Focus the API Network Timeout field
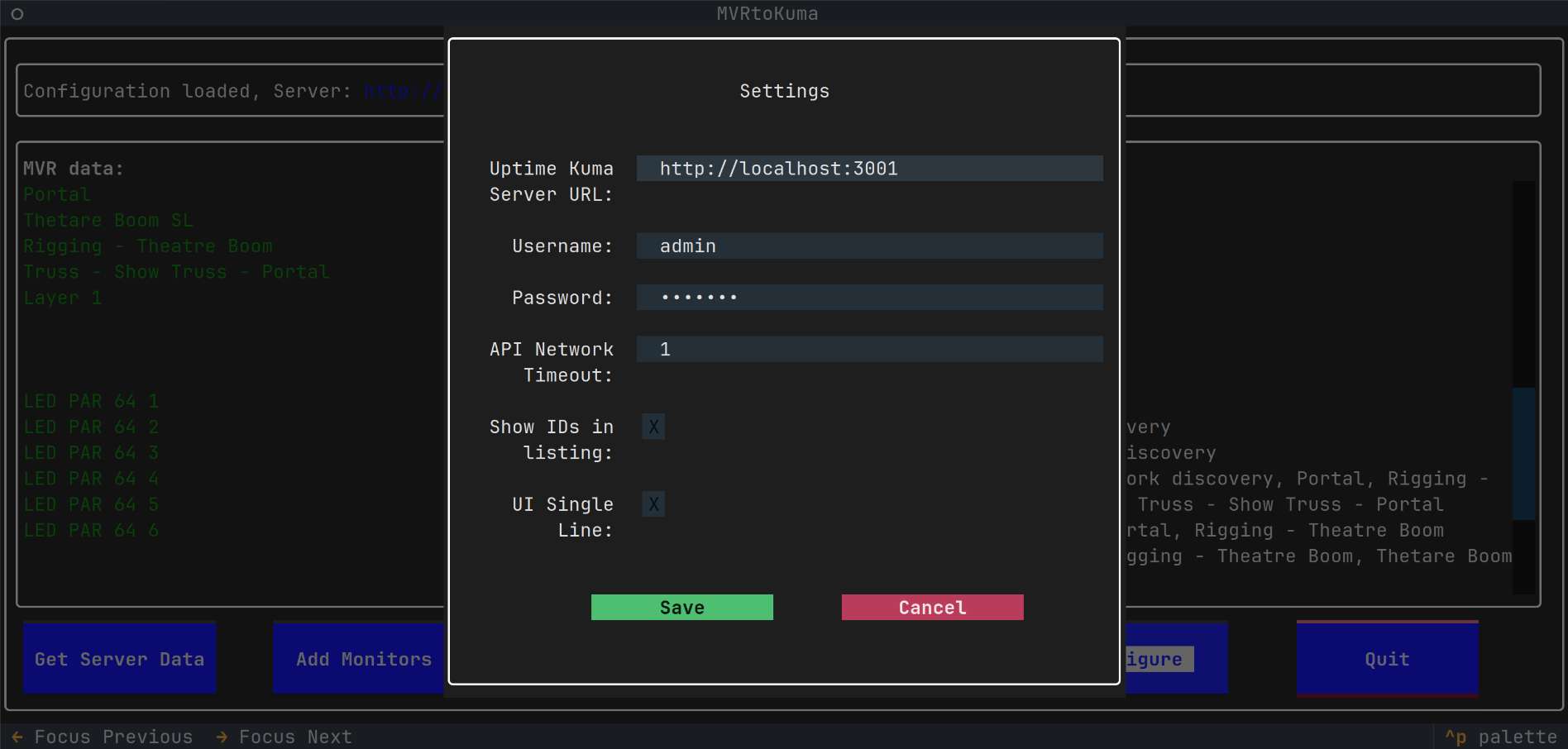Image resolution: width=1568 pixels, height=749 pixels. pyautogui.click(x=869, y=350)
